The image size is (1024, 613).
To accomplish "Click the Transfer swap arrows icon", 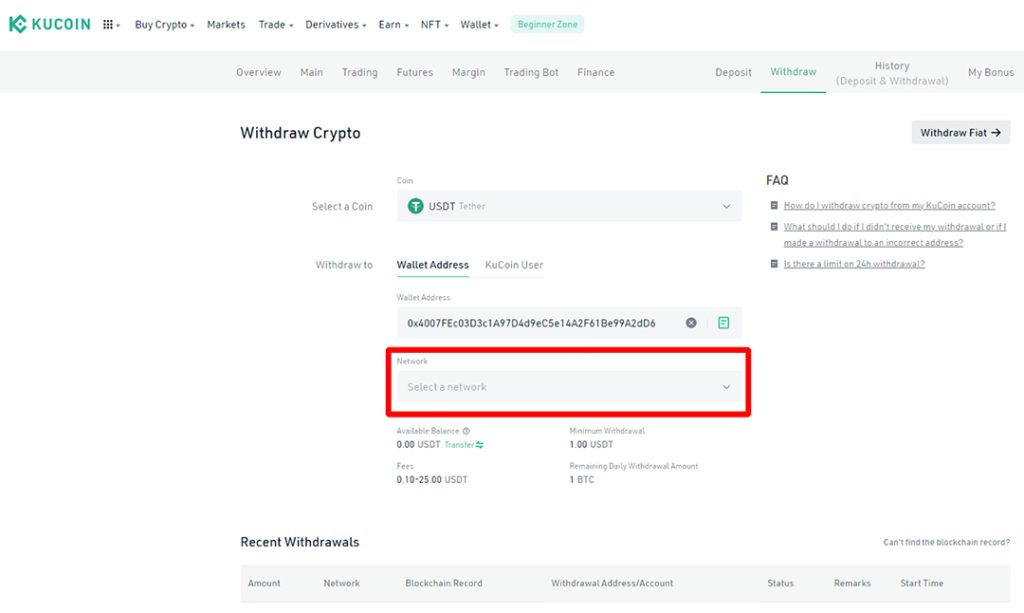I will coord(480,445).
